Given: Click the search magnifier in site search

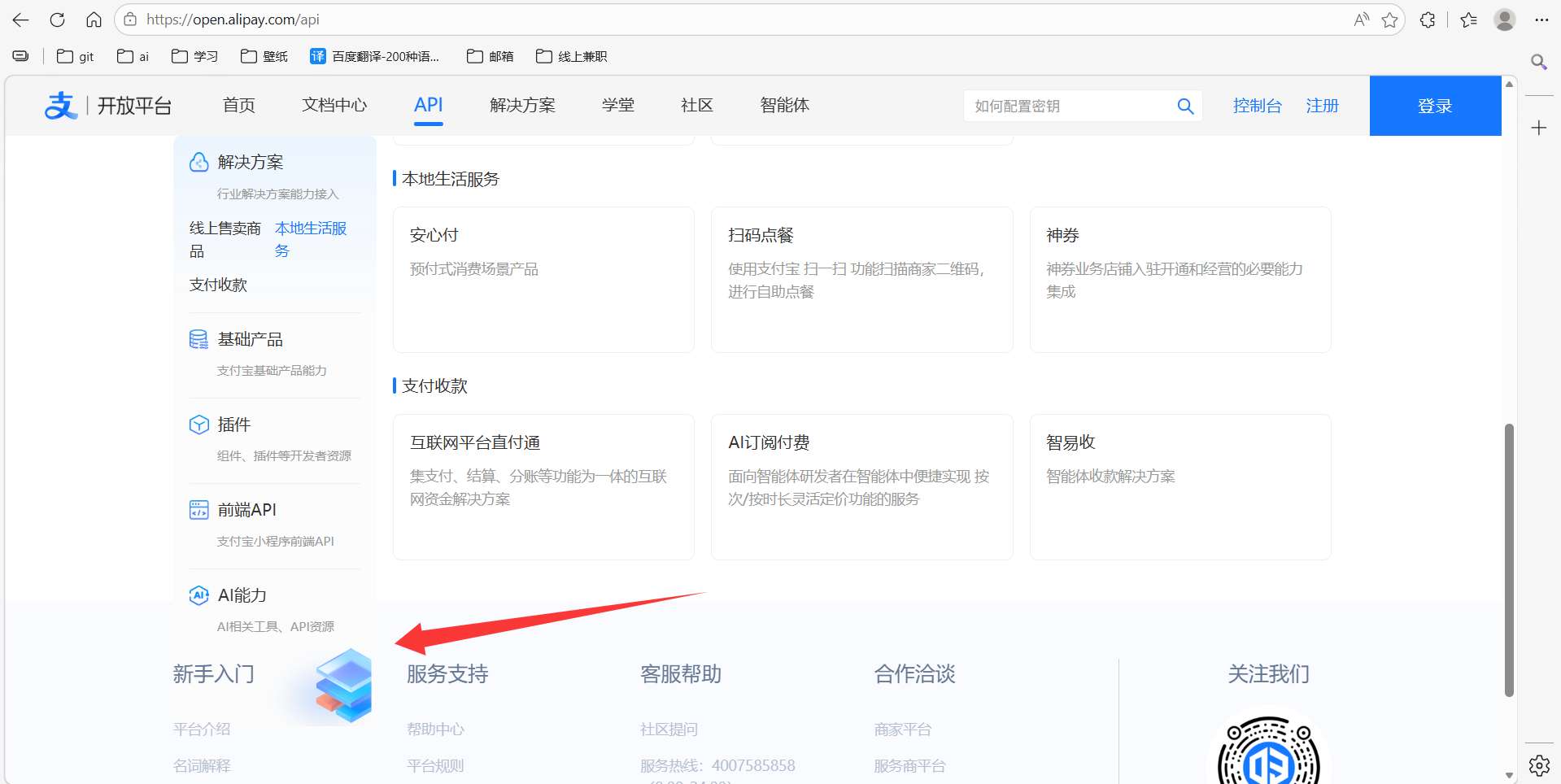Looking at the screenshot, I should 1185,106.
